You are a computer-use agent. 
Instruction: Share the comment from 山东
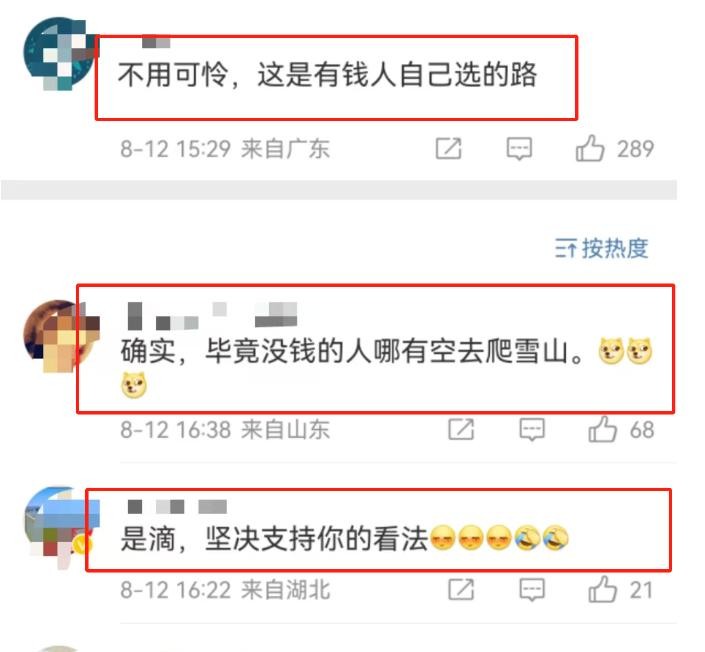461,429
